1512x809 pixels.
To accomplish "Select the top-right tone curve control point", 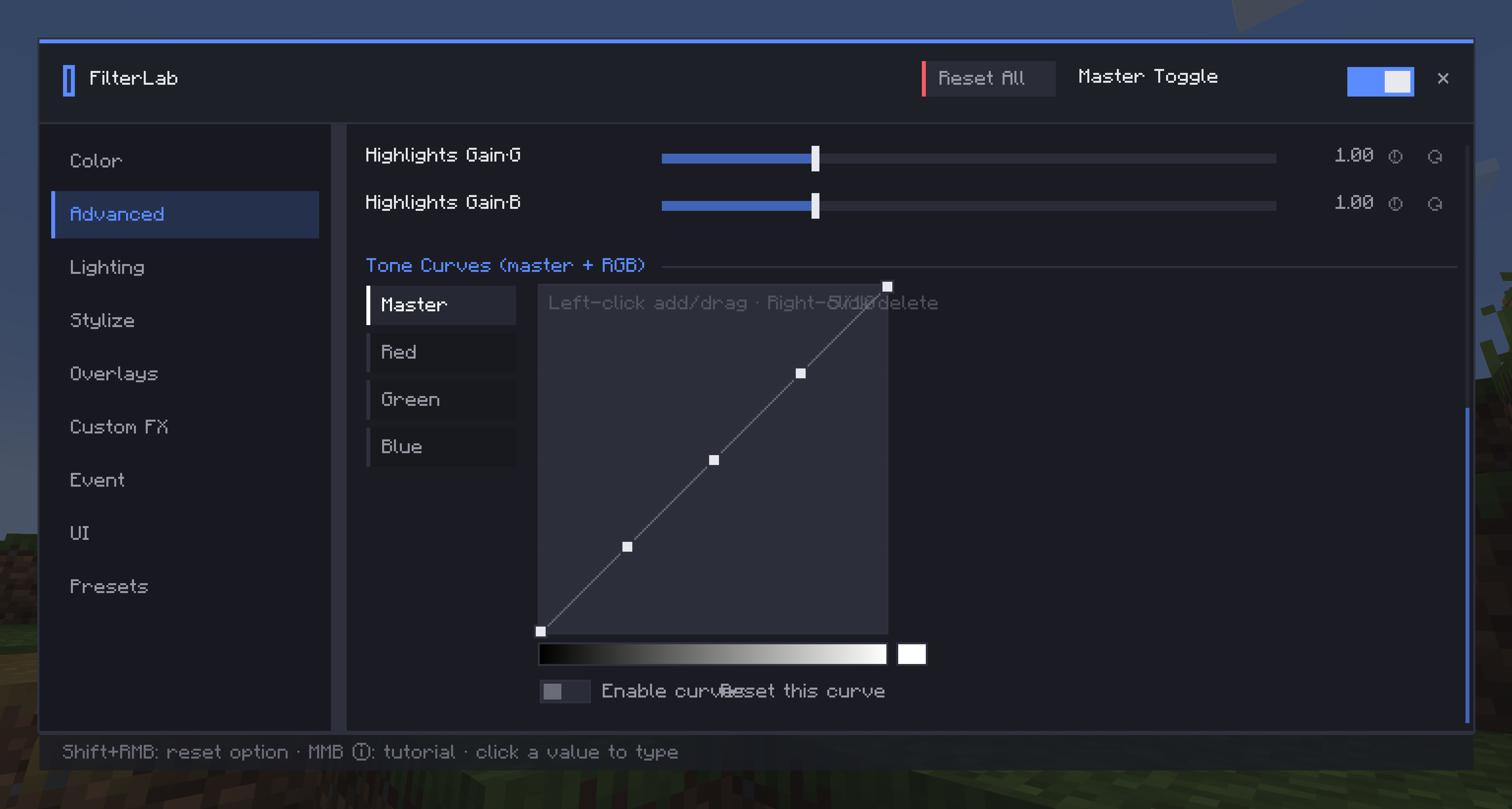I will [887, 286].
